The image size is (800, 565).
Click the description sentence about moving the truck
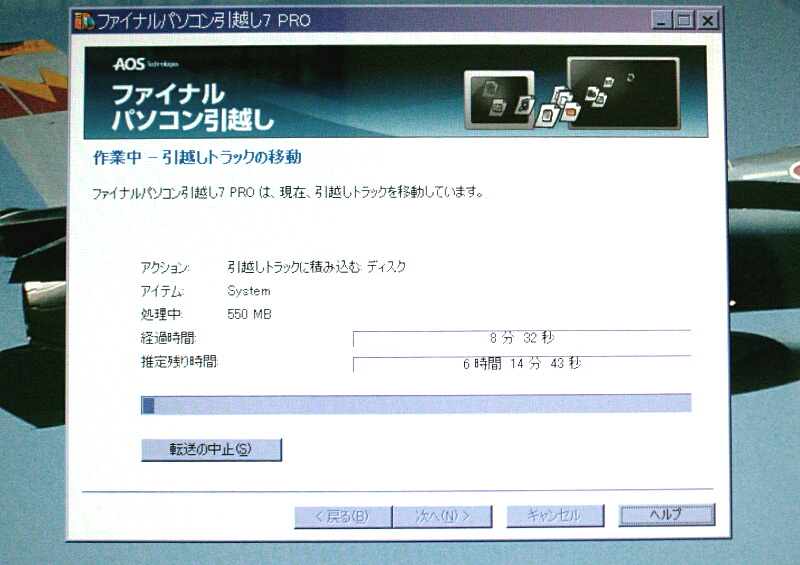[x=287, y=192]
